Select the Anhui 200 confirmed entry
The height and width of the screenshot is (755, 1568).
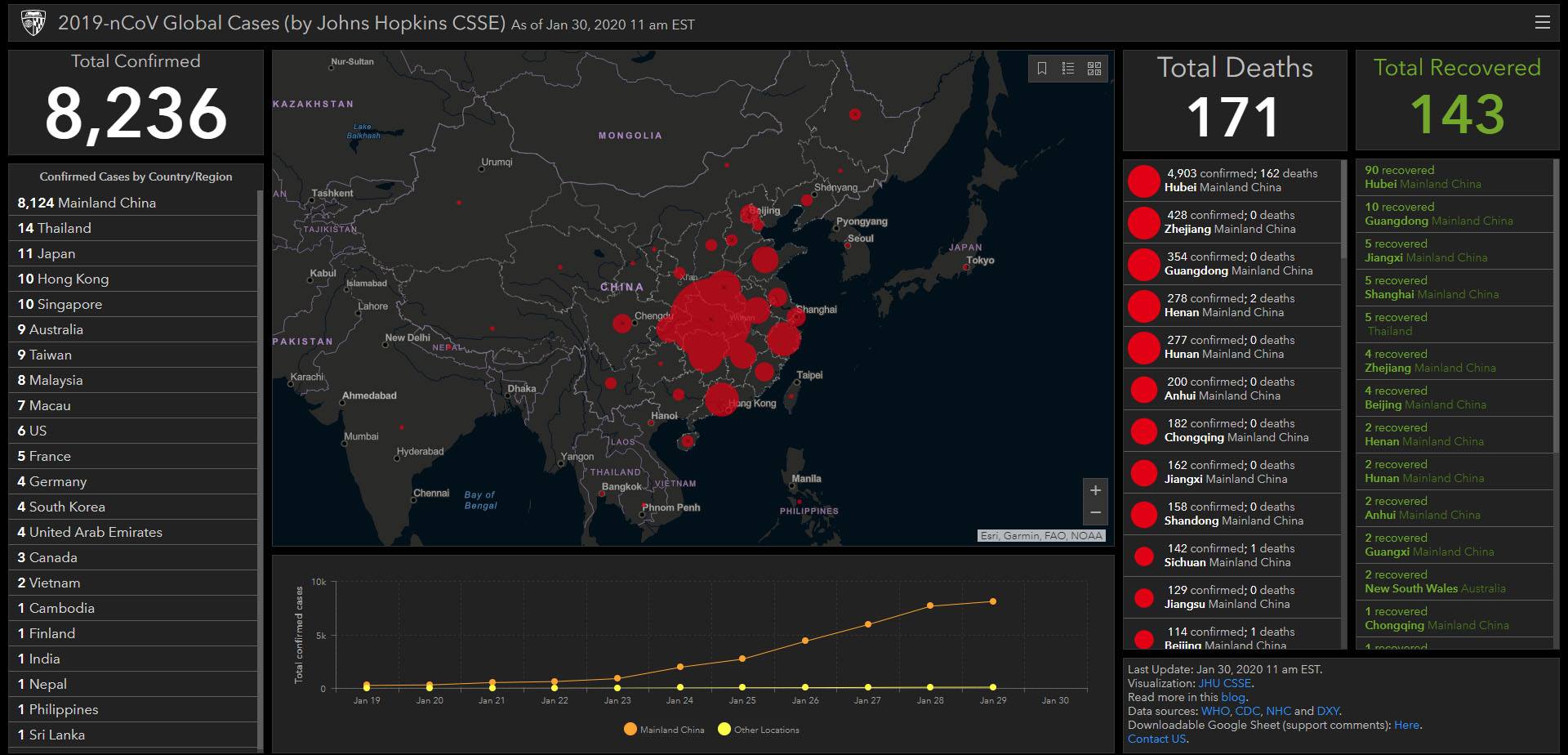click(1232, 389)
